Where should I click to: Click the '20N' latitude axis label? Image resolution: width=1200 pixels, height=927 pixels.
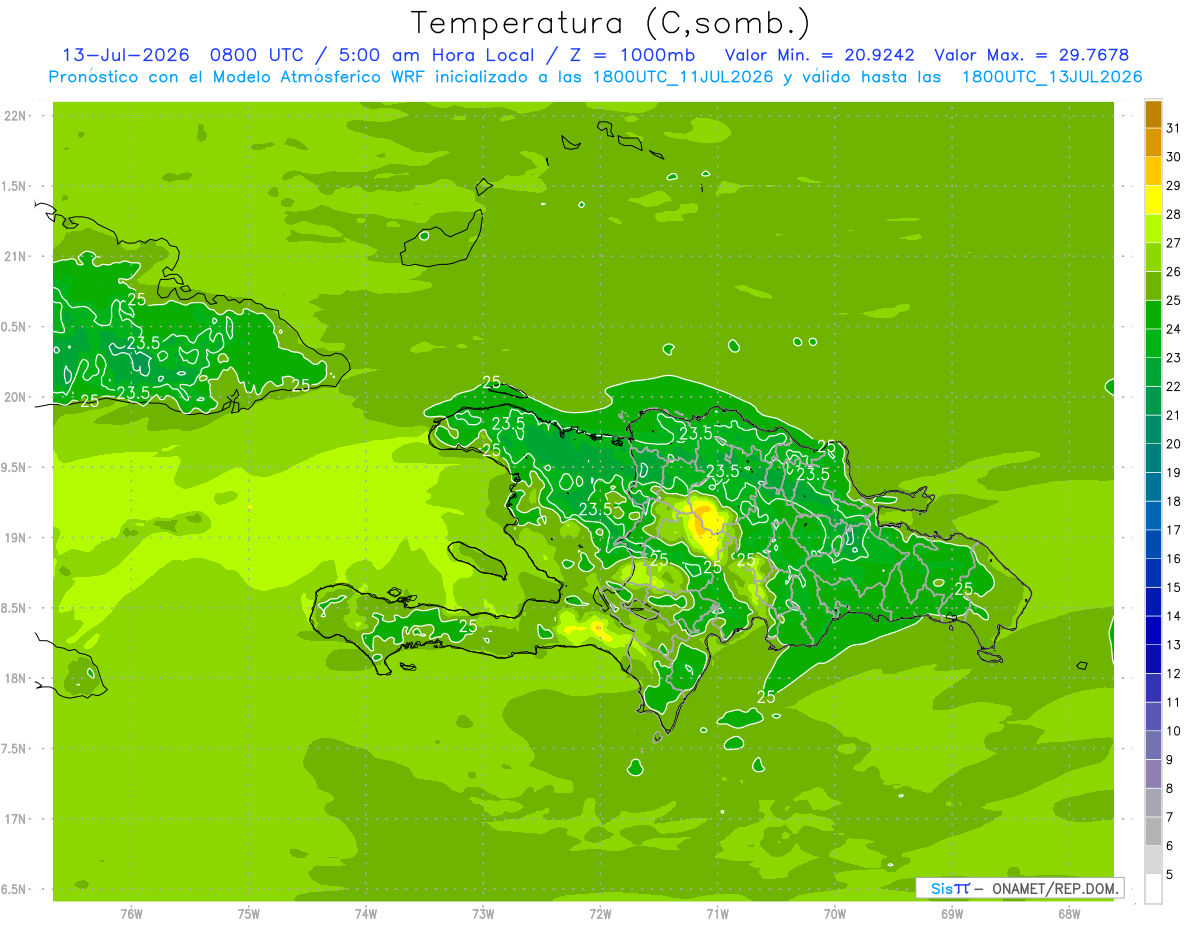(x=17, y=397)
